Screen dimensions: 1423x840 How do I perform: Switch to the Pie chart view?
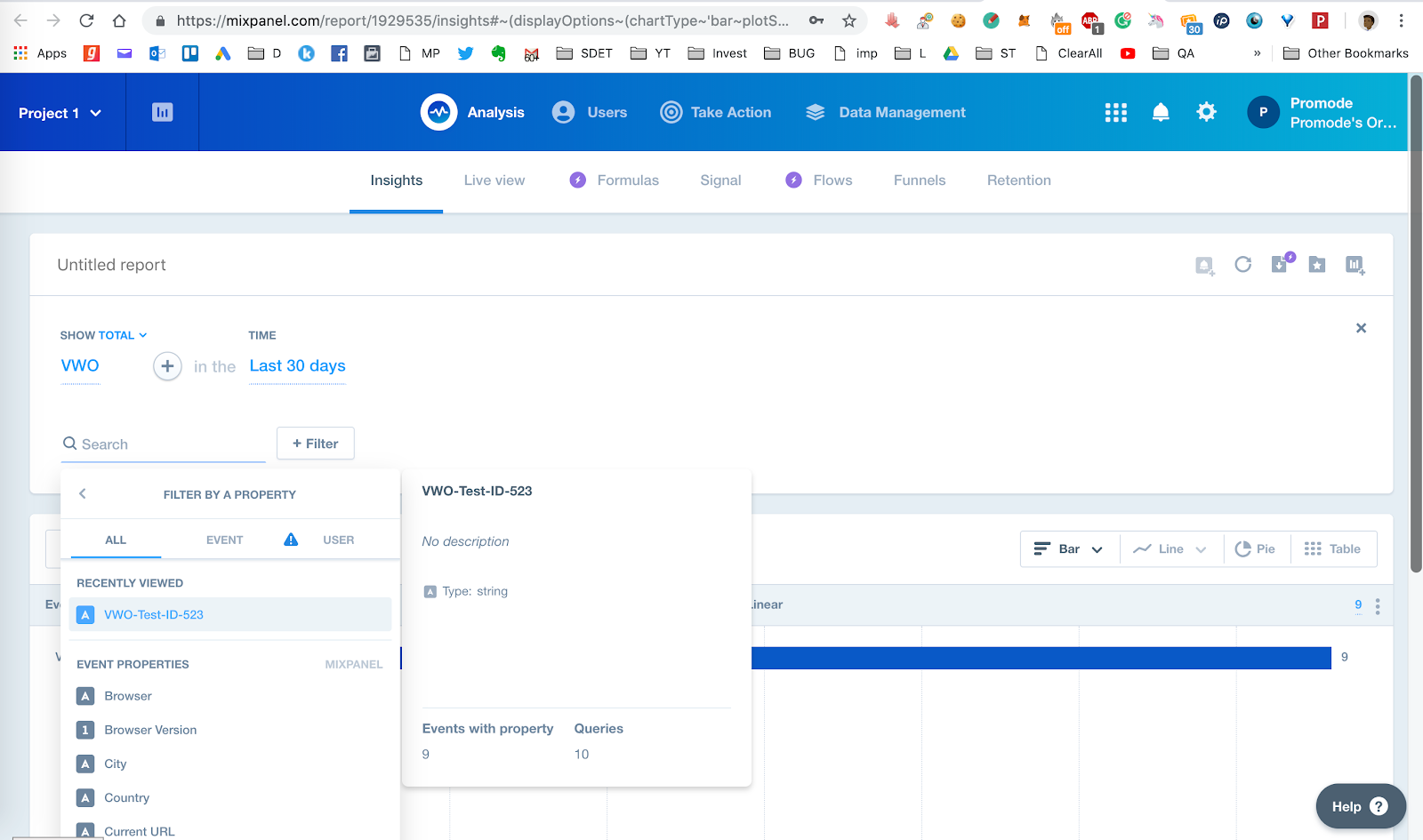click(x=1255, y=549)
